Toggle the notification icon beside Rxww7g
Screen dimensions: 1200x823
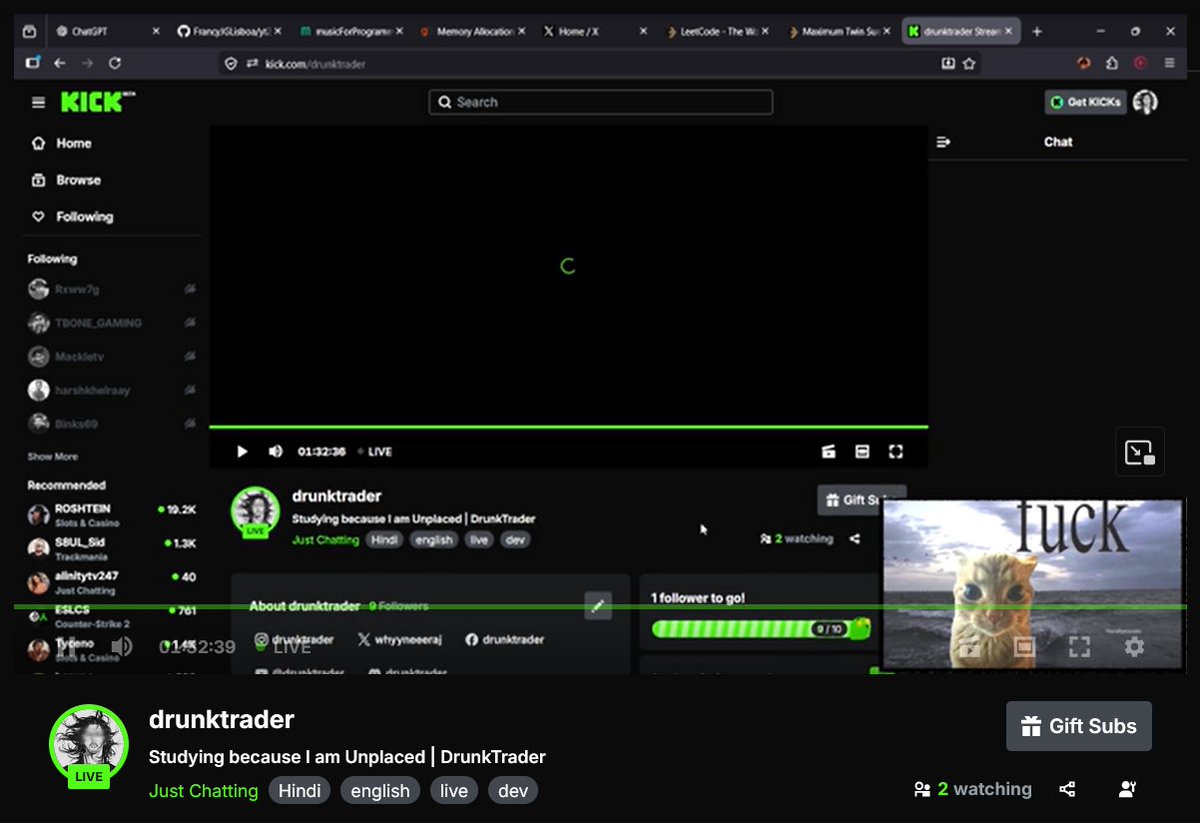point(190,289)
